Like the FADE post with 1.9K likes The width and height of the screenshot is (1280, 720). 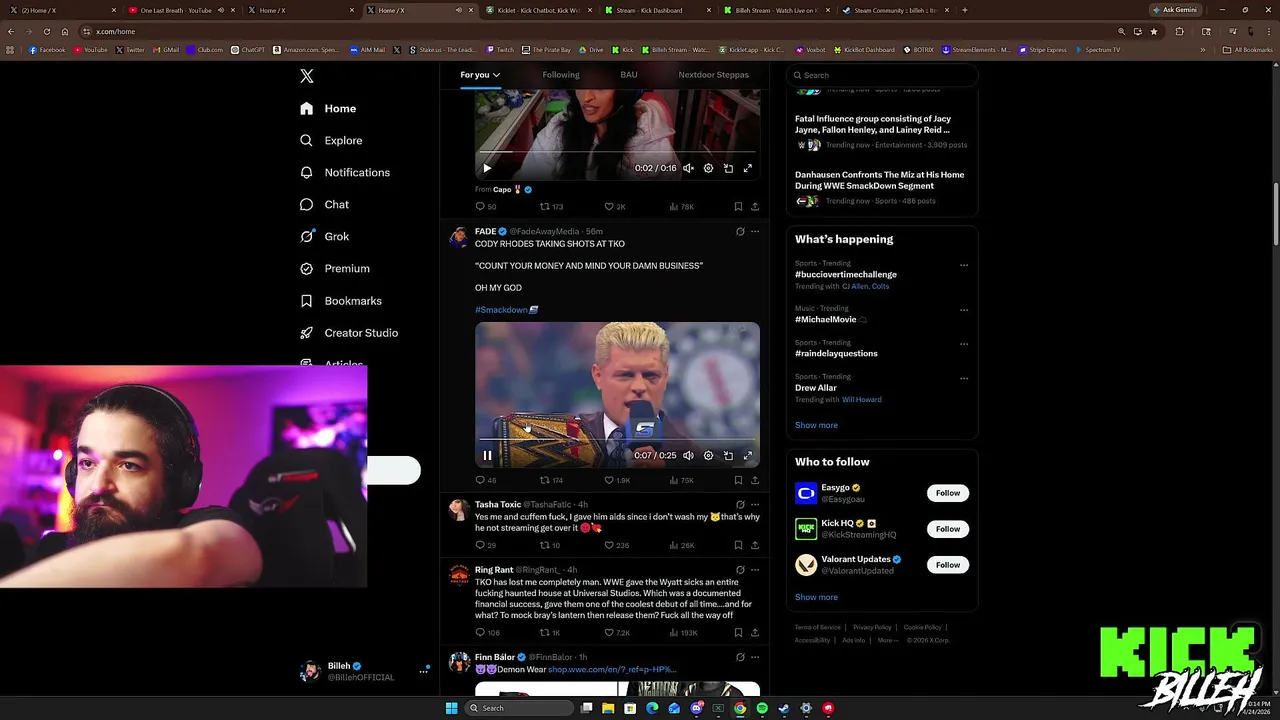click(x=617, y=480)
